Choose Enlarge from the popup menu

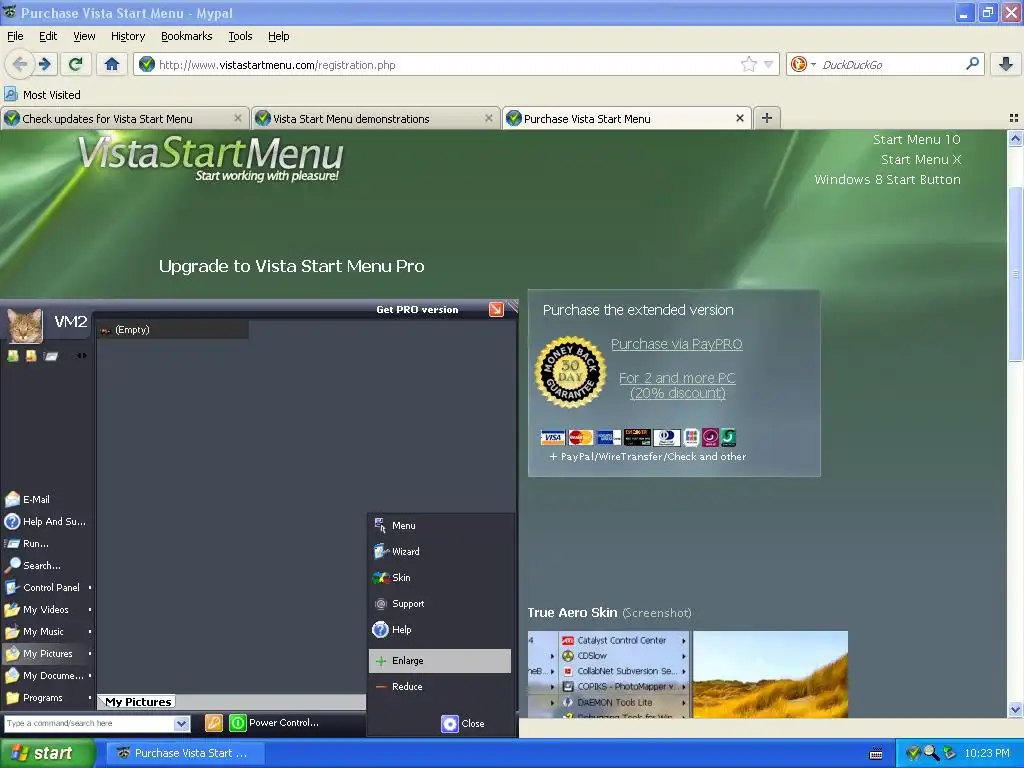(x=440, y=660)
